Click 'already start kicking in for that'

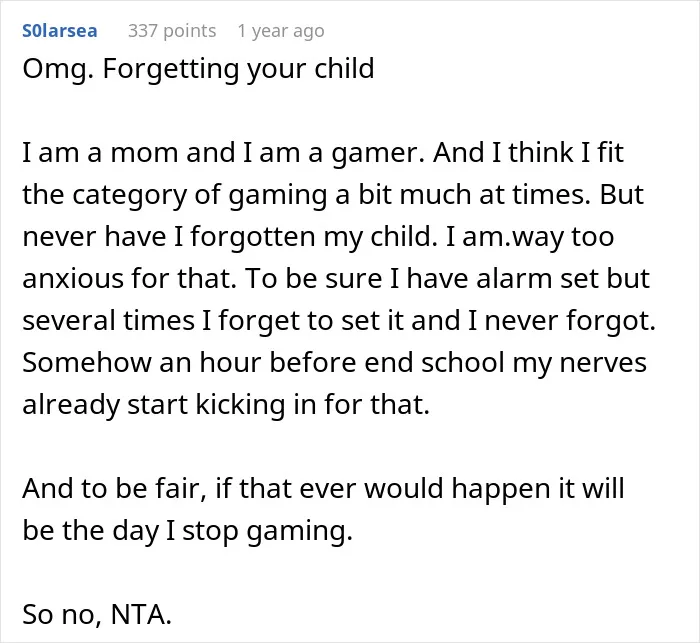226,405
